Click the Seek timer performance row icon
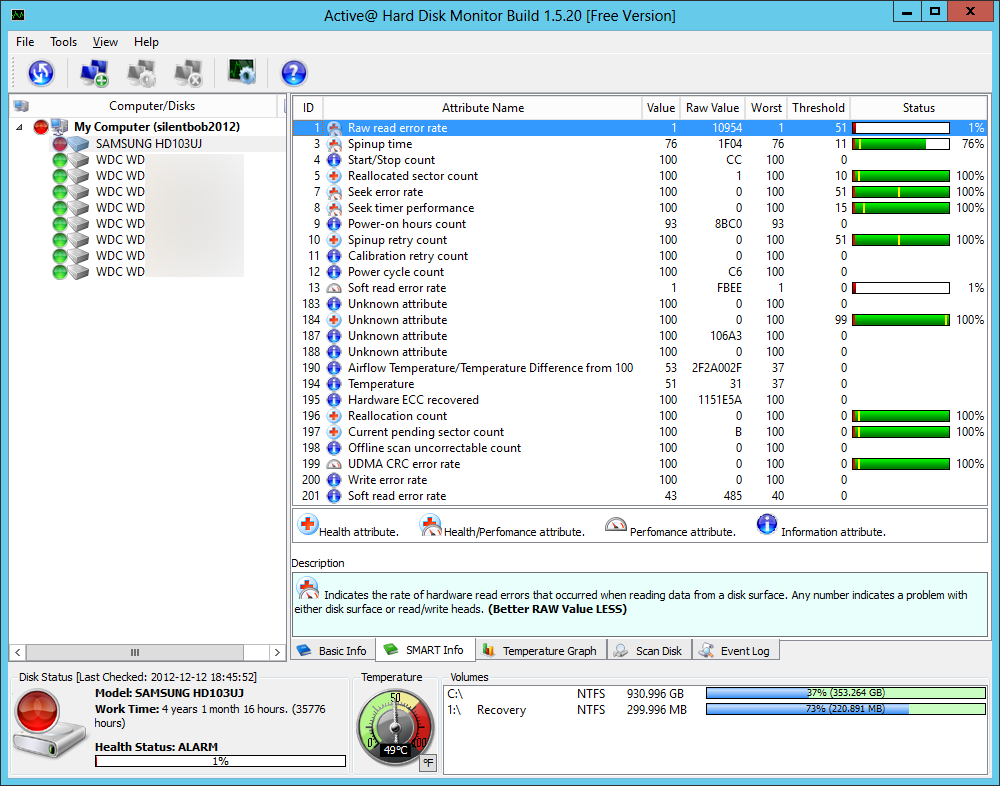Image resolution: width=1000 pixels, height=786 pixels. click(x=334, y=208)
